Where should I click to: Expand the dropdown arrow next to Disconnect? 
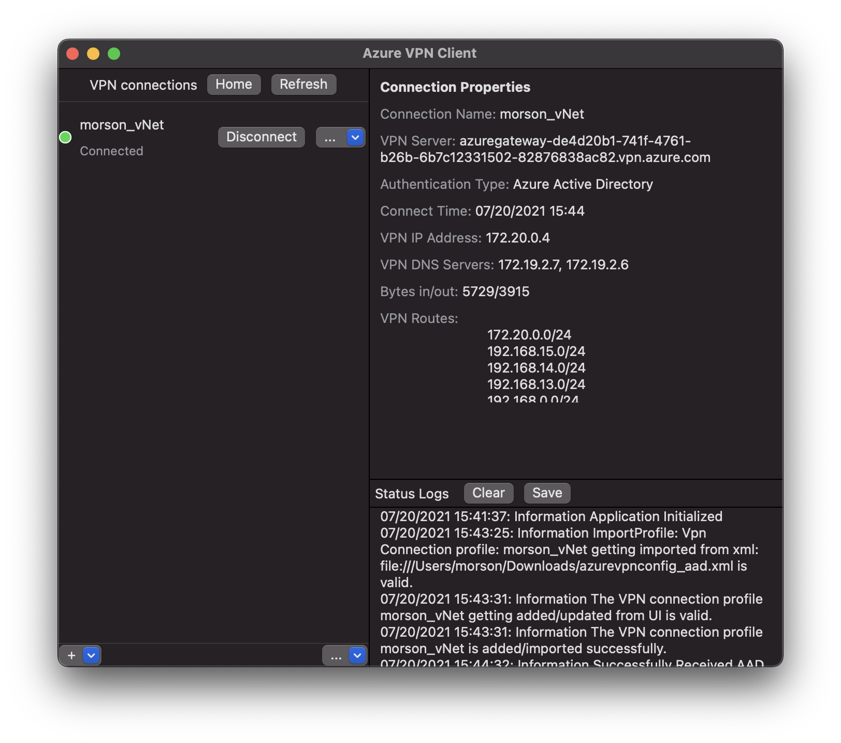pyautogui.click(x=355, y=137)
